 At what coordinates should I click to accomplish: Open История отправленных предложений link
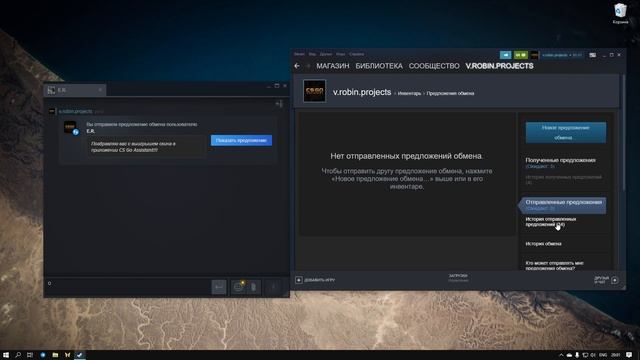point(551,222)
